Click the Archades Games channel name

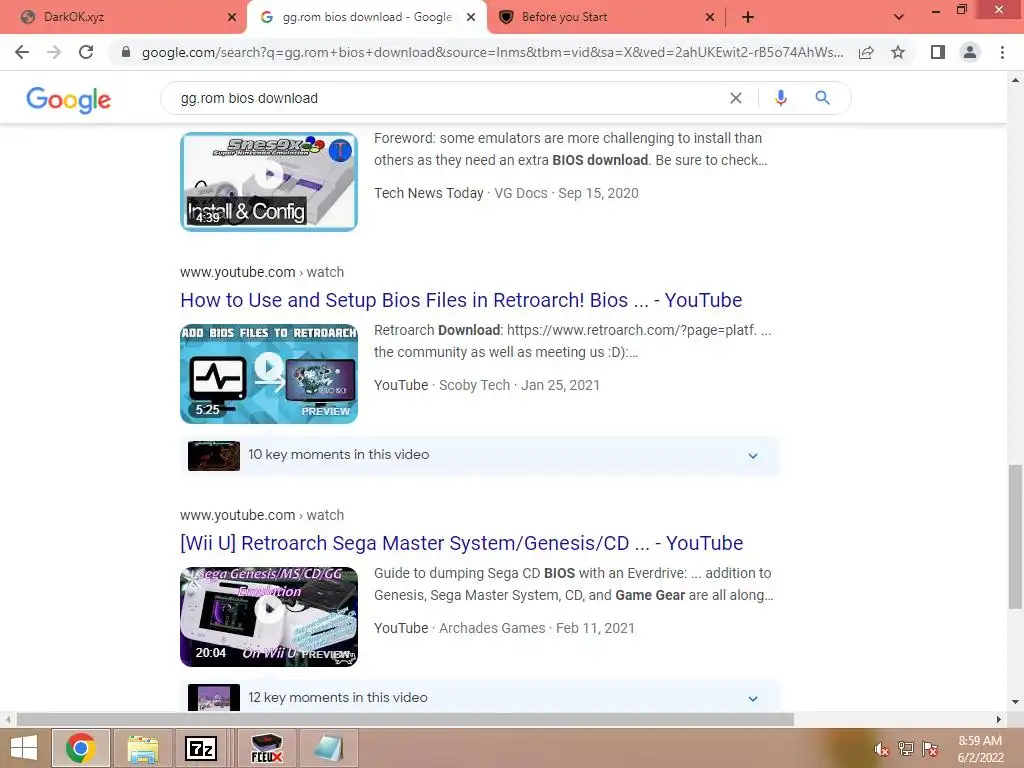(x=492, y=628)
